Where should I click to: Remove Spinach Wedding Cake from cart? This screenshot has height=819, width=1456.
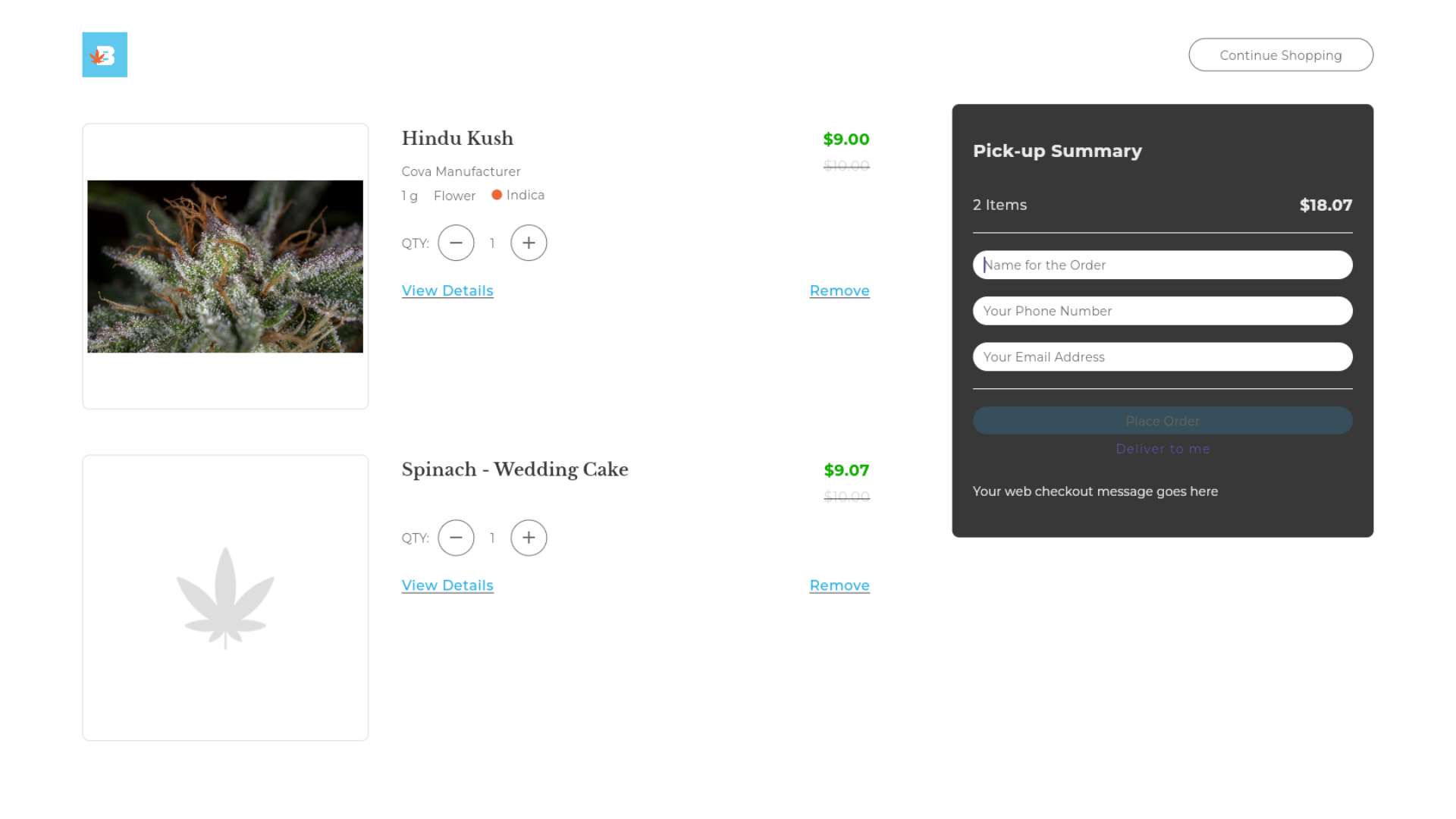click(x=839, y=585)
